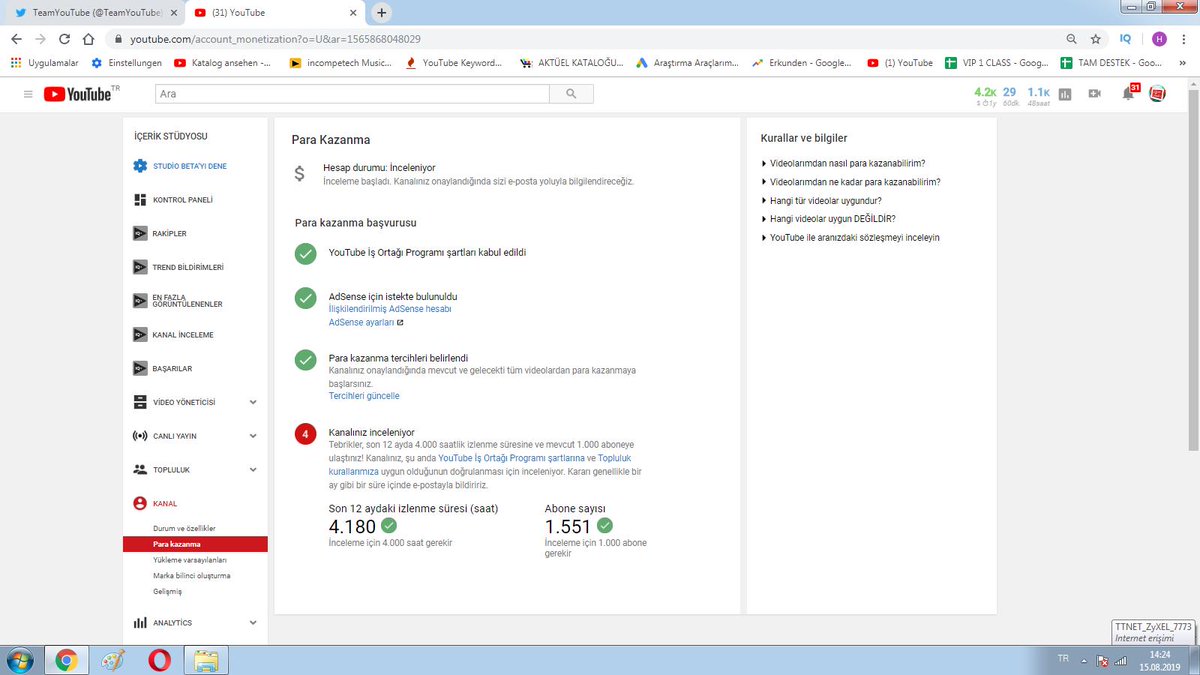Image resolution: width=1200 pixels, height=675 pixels.
Task: Reload the page
Action: [x=65, y=39]
